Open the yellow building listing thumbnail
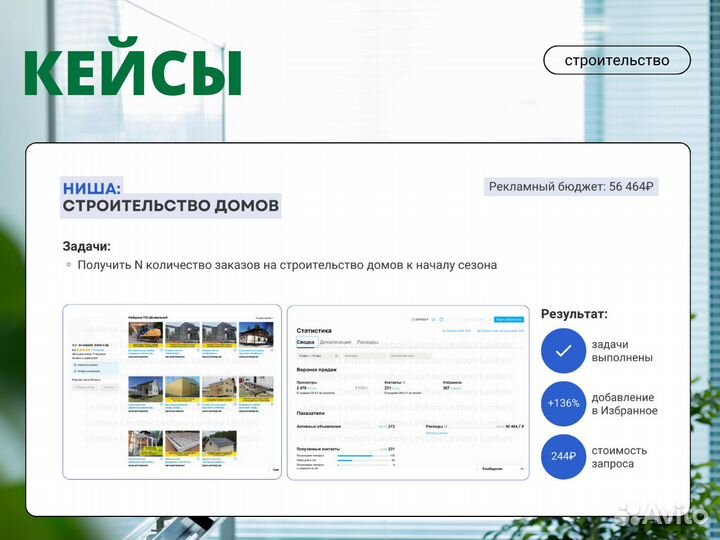The image size is (720, 540). 182,389
